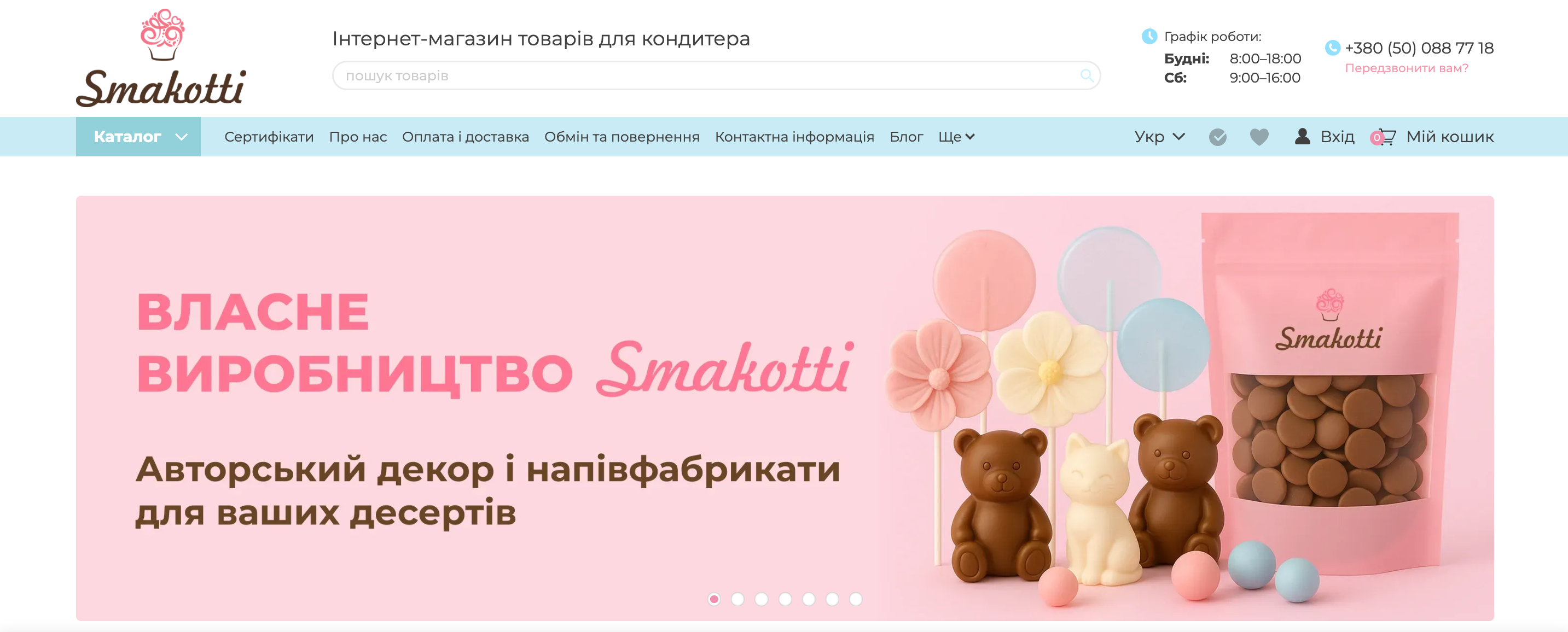1568x632 pixels.
Task: Click the search magnifier icon
Action: click(1086, 75)
